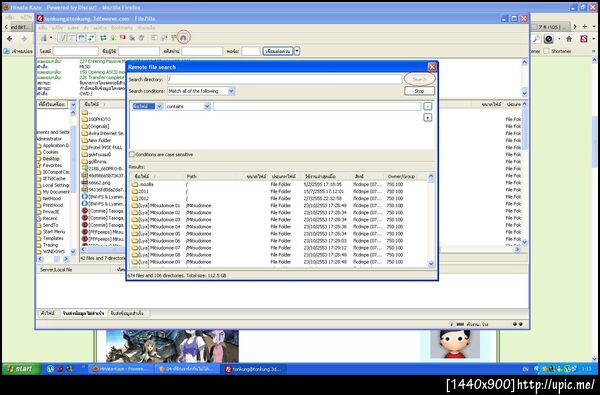
Task: Select 100PHOTO folder in local file list
Action: coord(96,119)
